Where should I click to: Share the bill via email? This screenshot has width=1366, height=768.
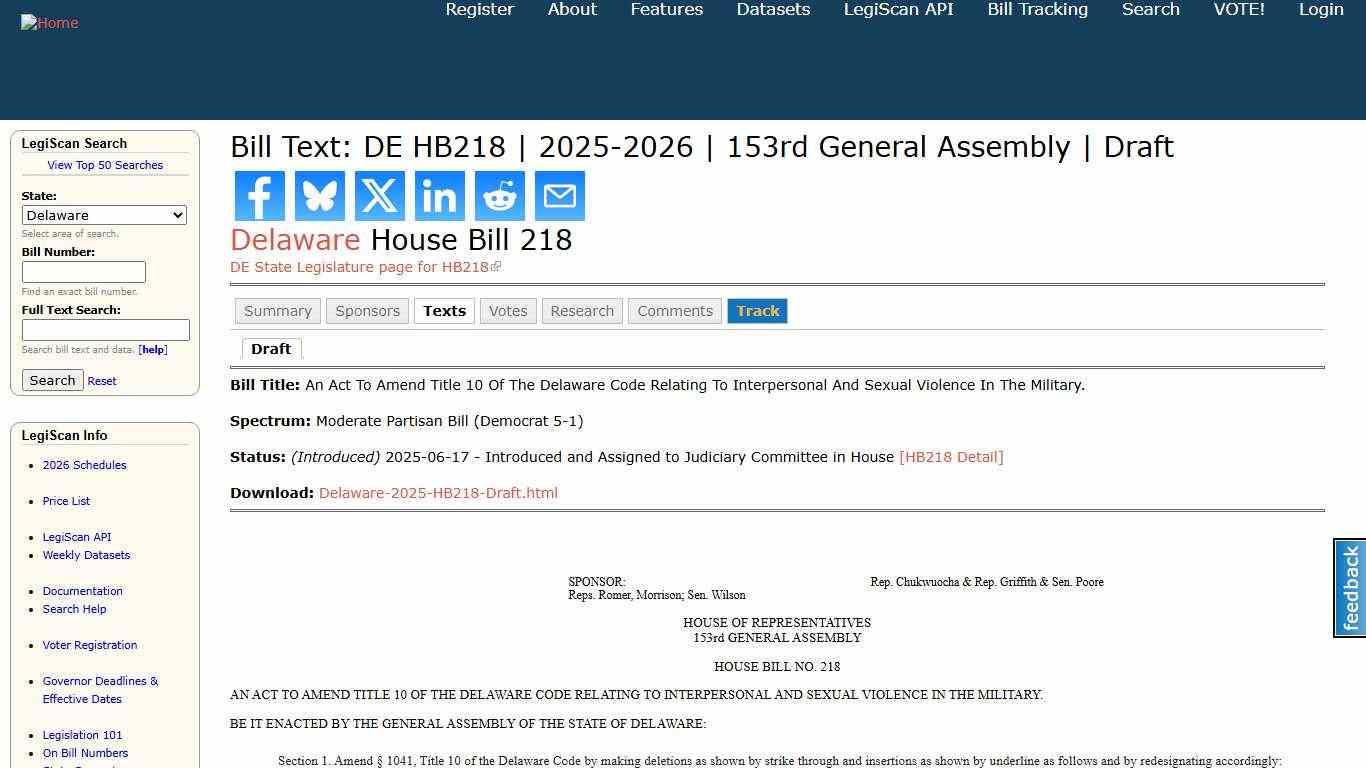click(x=559, y=196)
